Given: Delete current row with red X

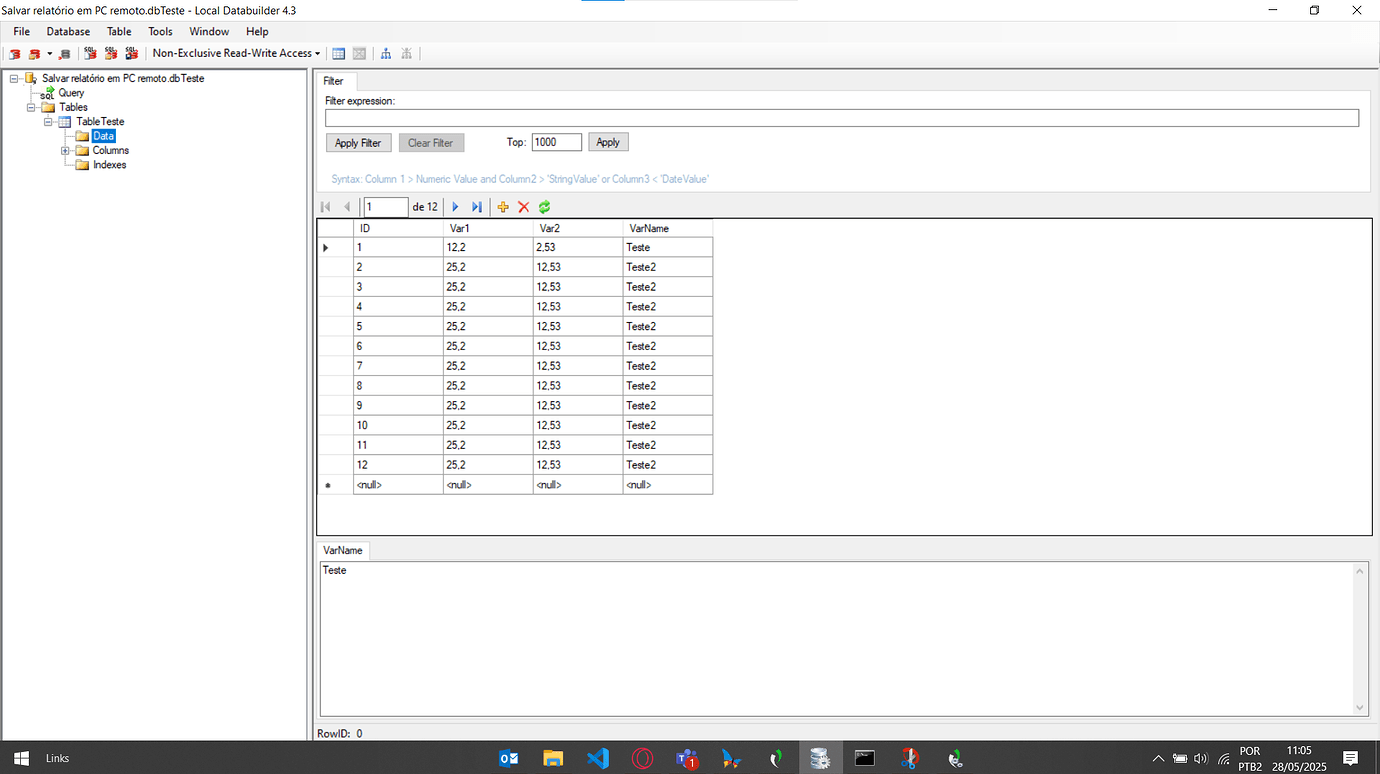Looking at the screenshot, I should point(523,207).
